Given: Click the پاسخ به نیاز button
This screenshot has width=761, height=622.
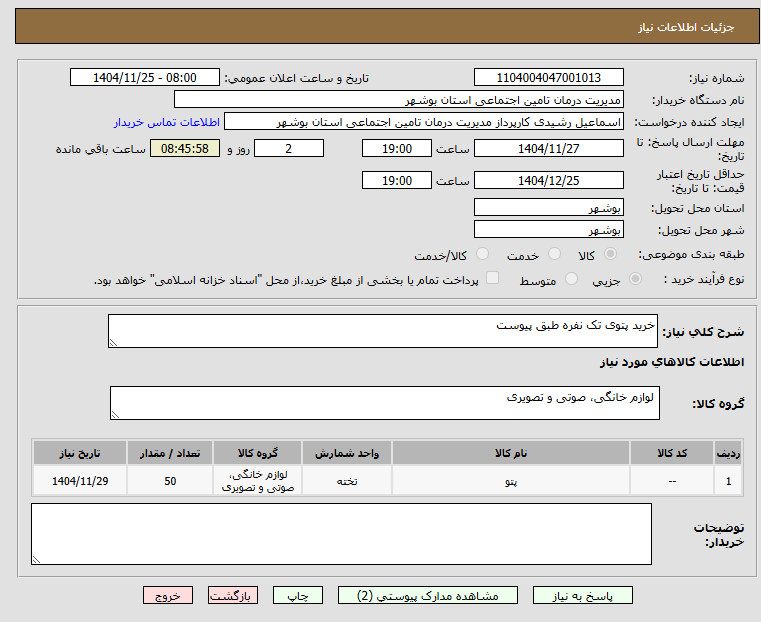Looking at the screenshot, I should coord(582,595).
